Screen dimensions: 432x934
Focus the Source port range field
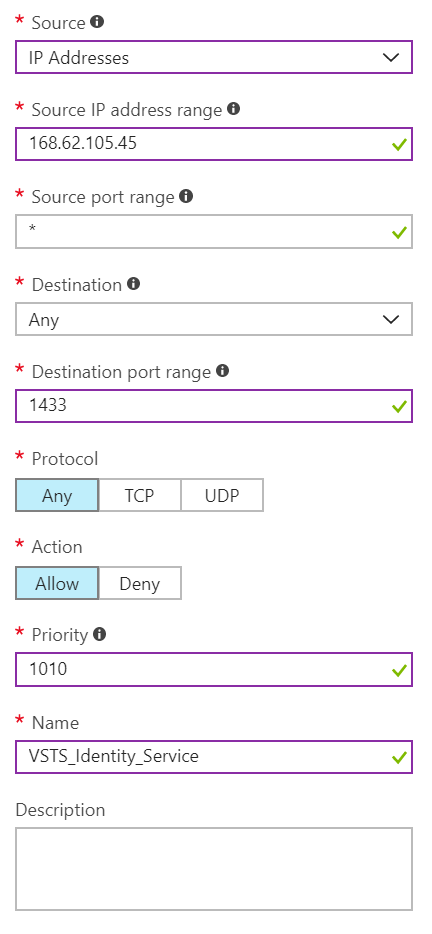(214, 232)
